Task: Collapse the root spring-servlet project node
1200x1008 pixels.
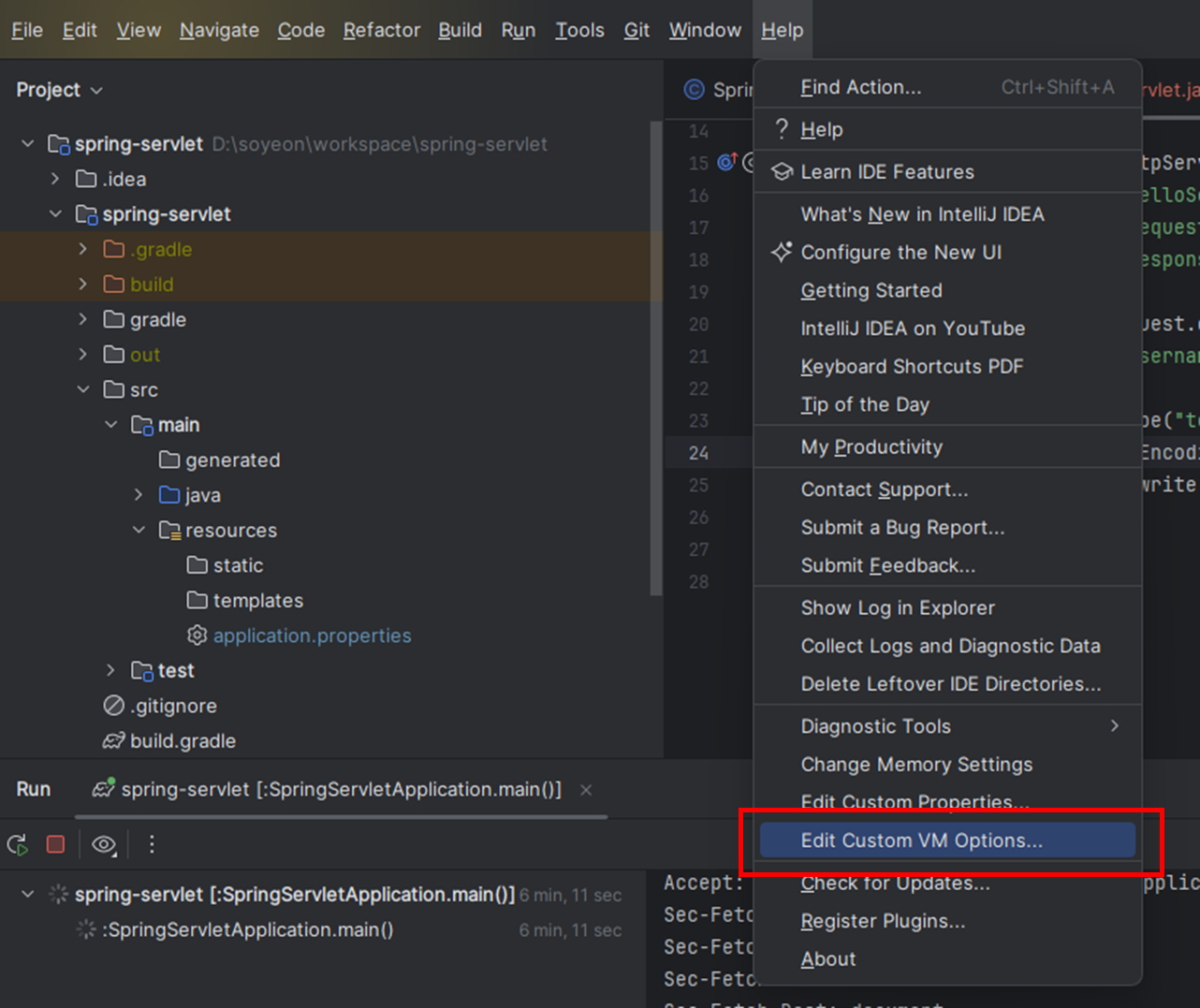Action: 28,143
